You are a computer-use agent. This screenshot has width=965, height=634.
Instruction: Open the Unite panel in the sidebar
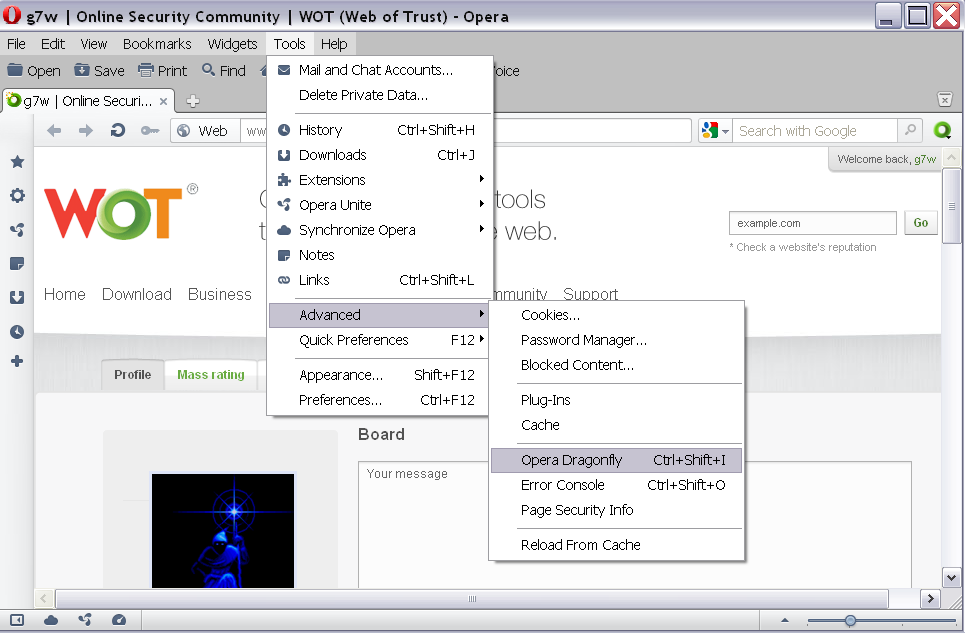pyautogui.click(x=17, y=230)
